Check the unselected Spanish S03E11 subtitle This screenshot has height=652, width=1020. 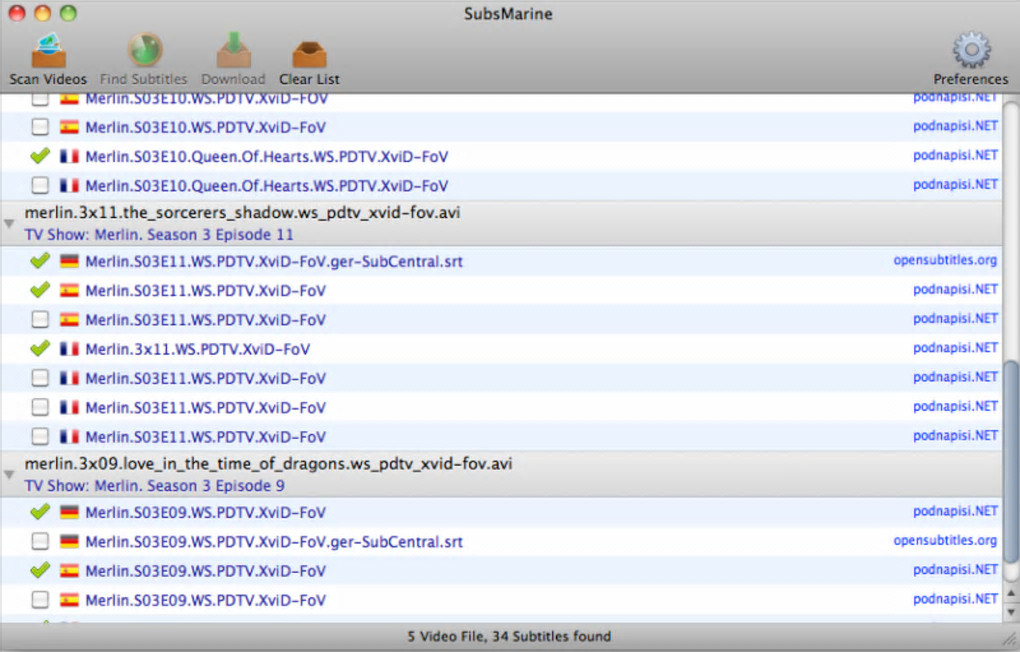[x=40, y=319]
